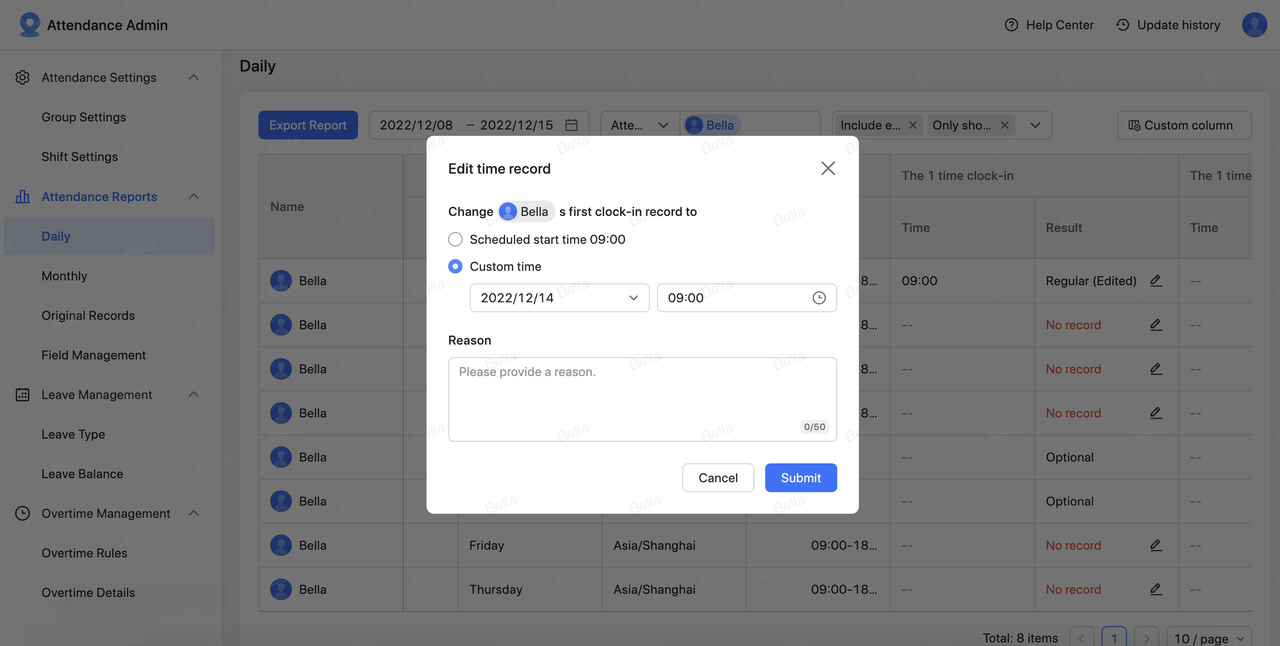Screen dimensions: 1280x646
Task: Open Monthly reports in sidebar
Action: pyautogui.click(x=64, y=276)
